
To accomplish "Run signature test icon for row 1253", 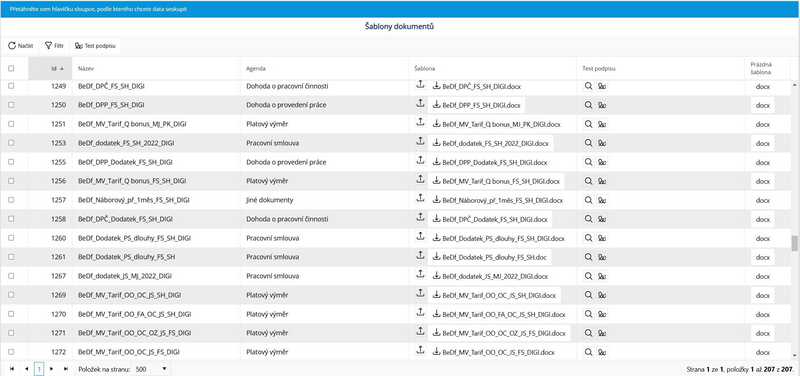I will click(602, 143).
